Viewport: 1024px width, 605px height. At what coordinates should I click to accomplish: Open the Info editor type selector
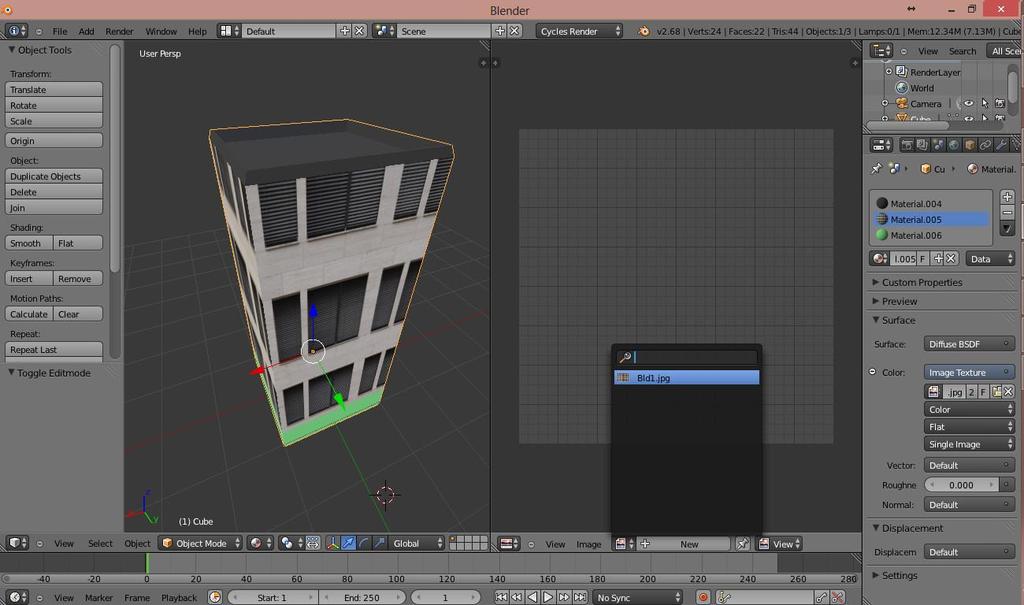16,31
